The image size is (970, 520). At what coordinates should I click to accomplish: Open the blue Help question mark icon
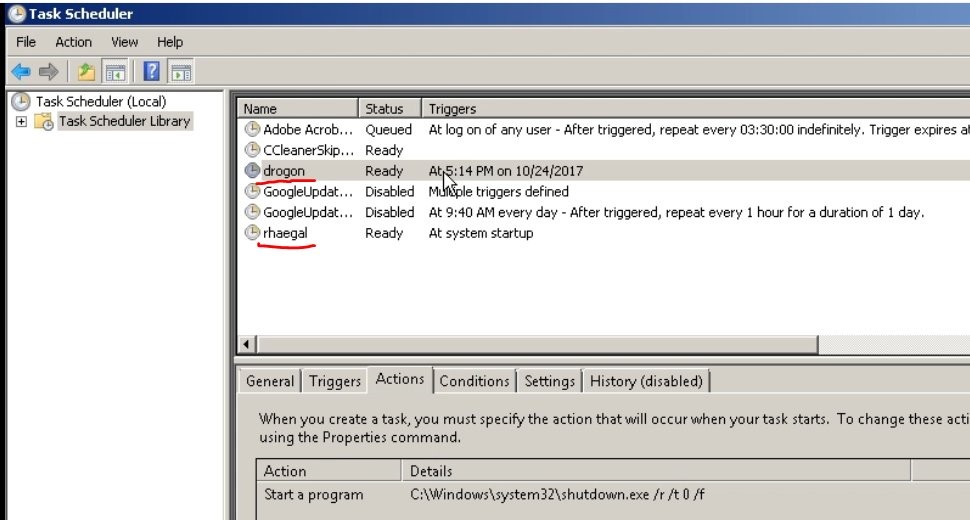pyautogui.click(x=152, y=72)
